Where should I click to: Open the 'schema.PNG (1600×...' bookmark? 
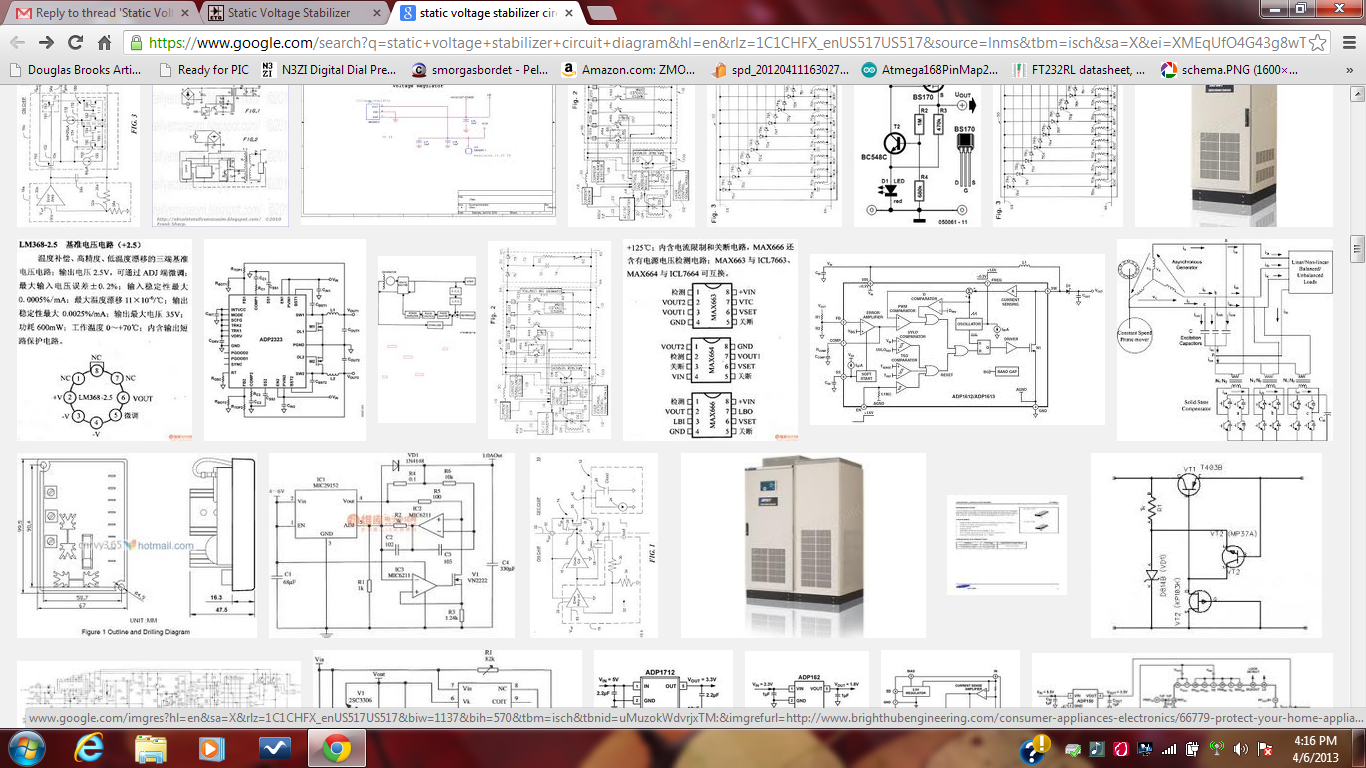pyautogui.click(x=1229, y=70)
